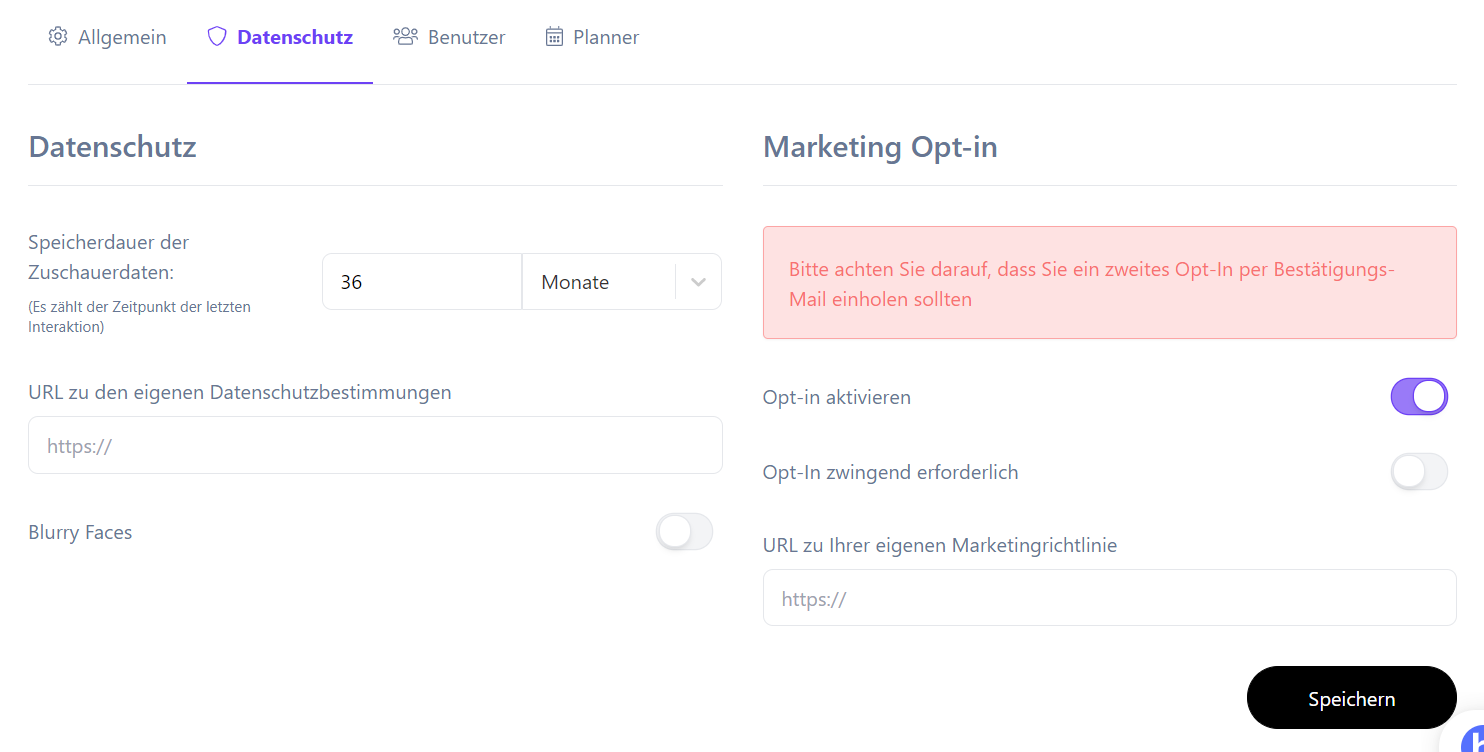This screenshot has height=752, width=1484.
Task: Open the Allgemein tab
Action: 107,37
